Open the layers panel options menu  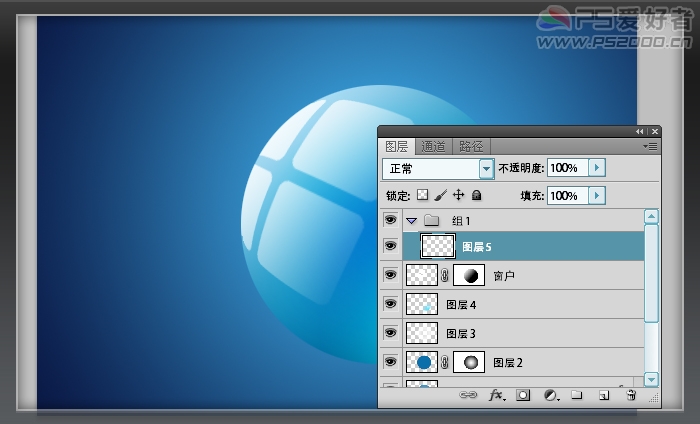650,146
